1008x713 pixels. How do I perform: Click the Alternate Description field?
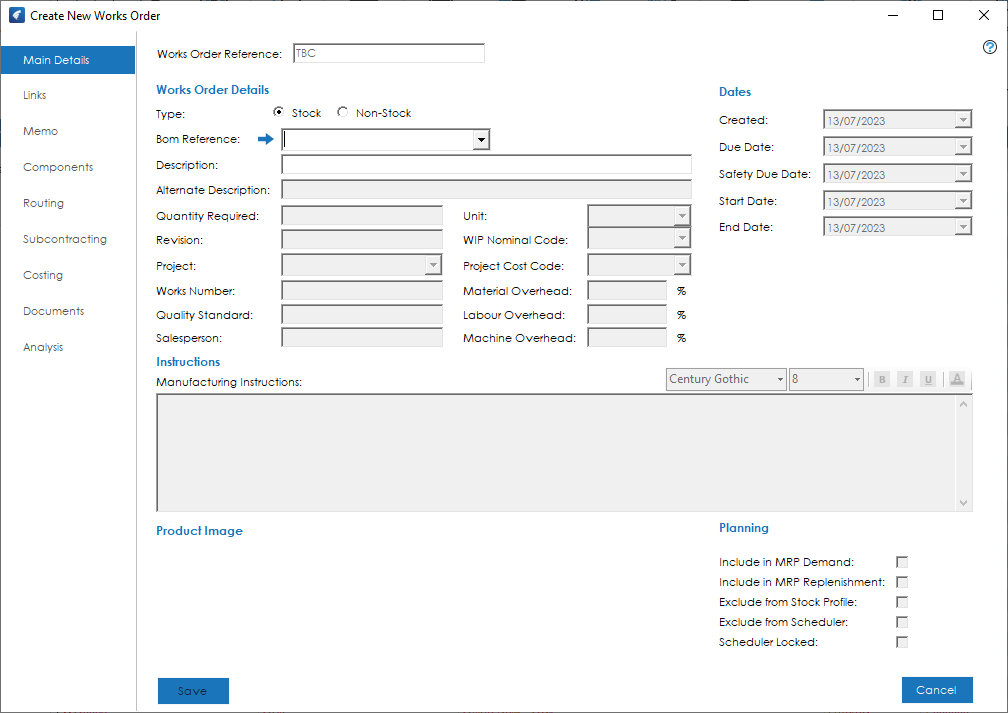(486, 190)
